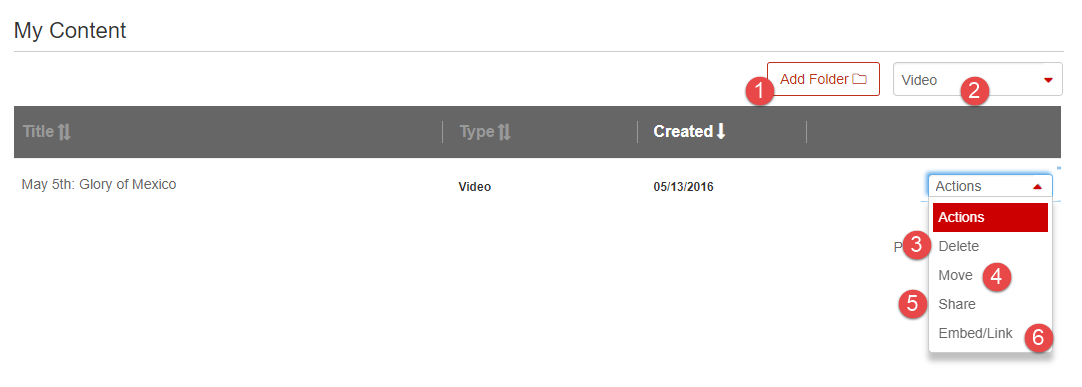The width and height of the screenshot is (1082, 387).
Task: Select highlighted Actions option in list
Action: coord(990,217)
